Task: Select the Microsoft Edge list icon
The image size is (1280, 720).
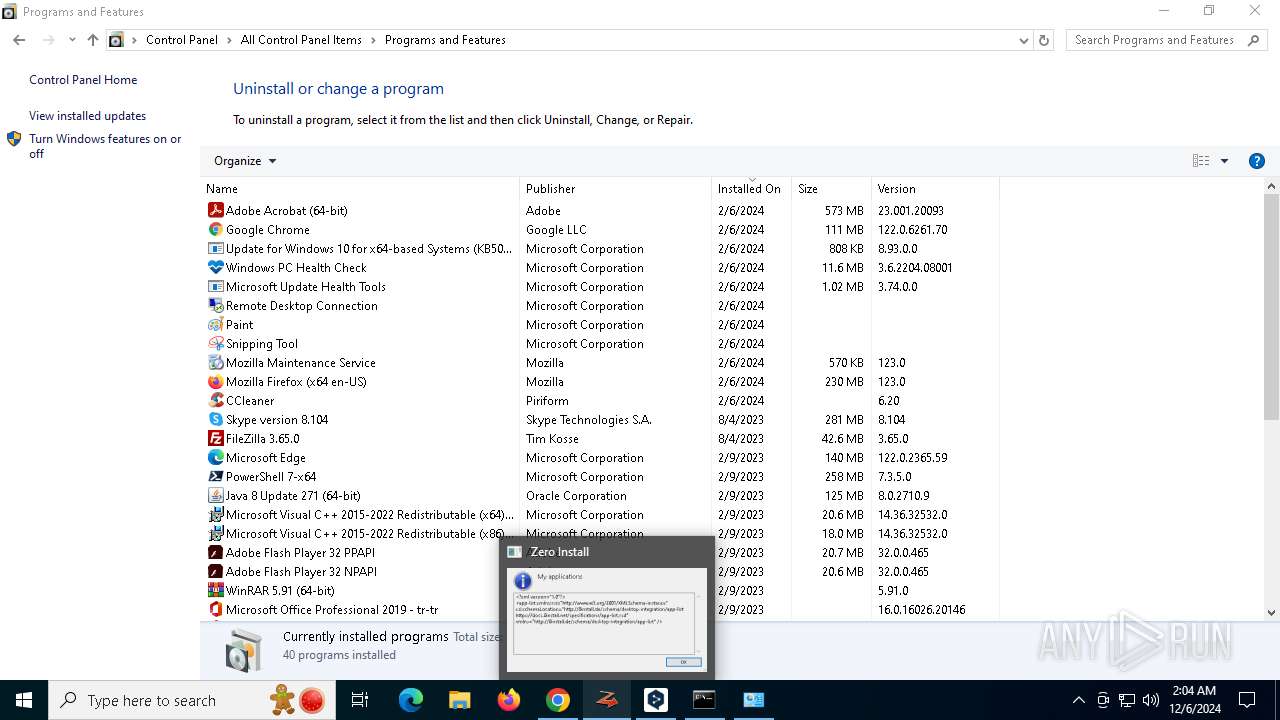Action: [215, 457]
